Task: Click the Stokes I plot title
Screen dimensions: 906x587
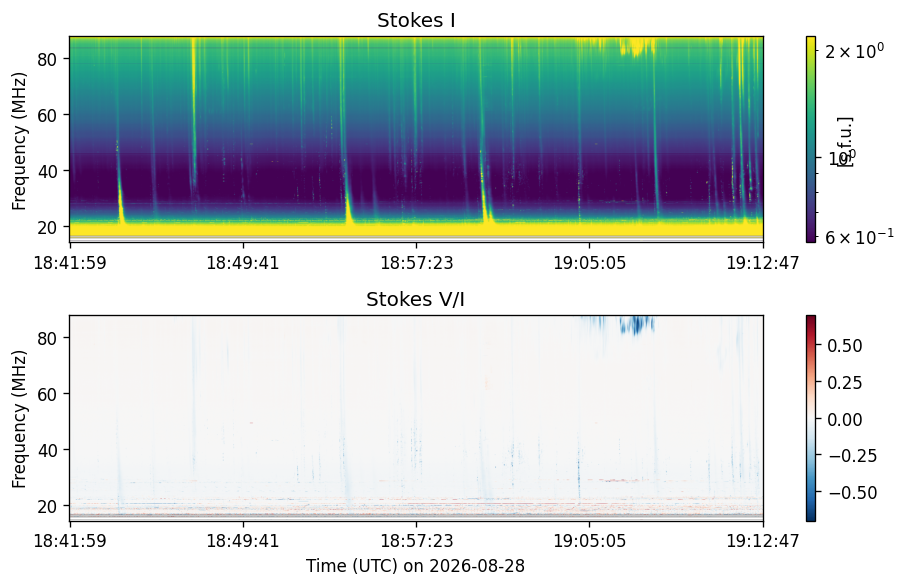Action: [416, 20]
